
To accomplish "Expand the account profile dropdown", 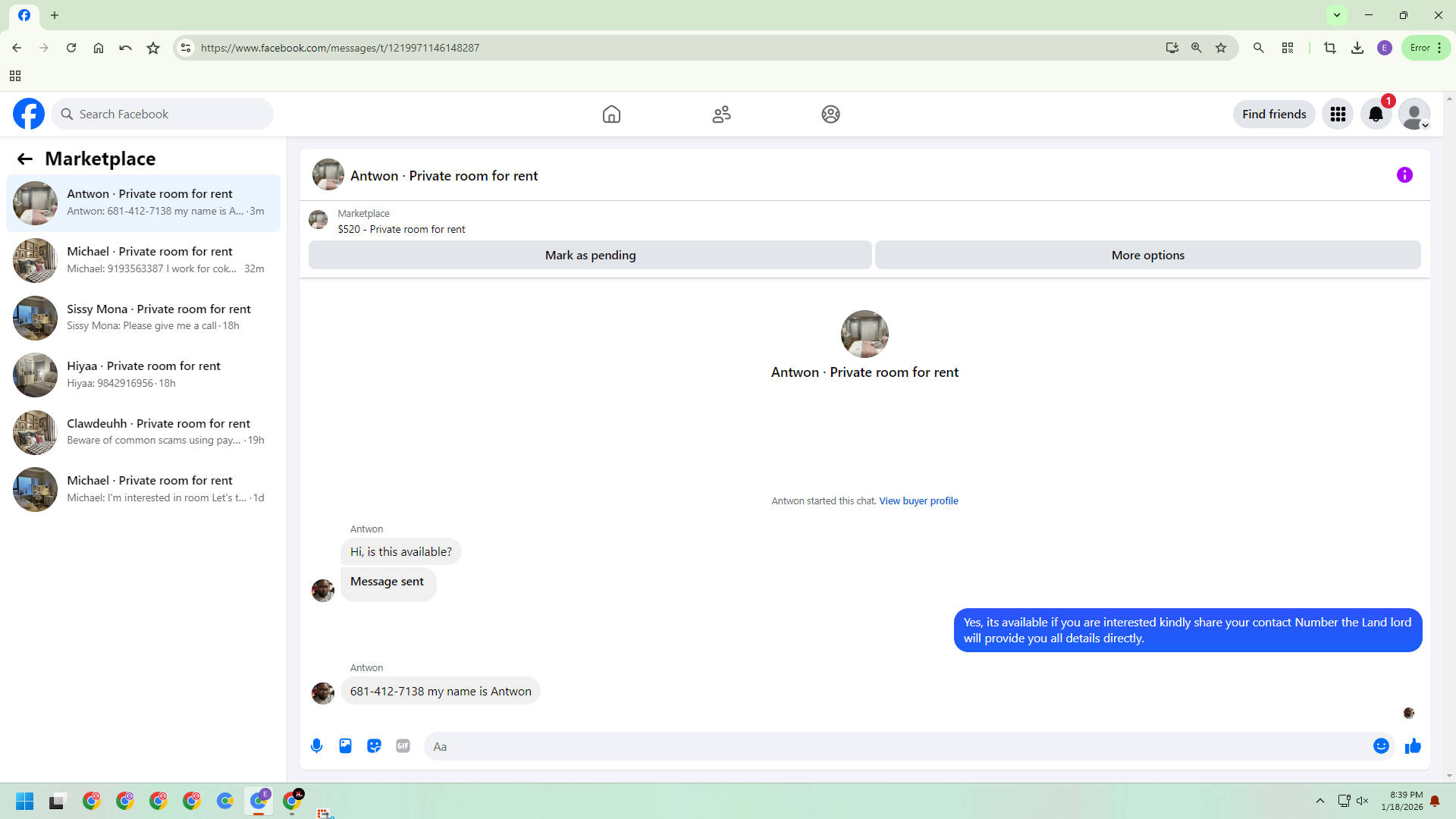I will pyautogui.click(x=1414, y=115).
